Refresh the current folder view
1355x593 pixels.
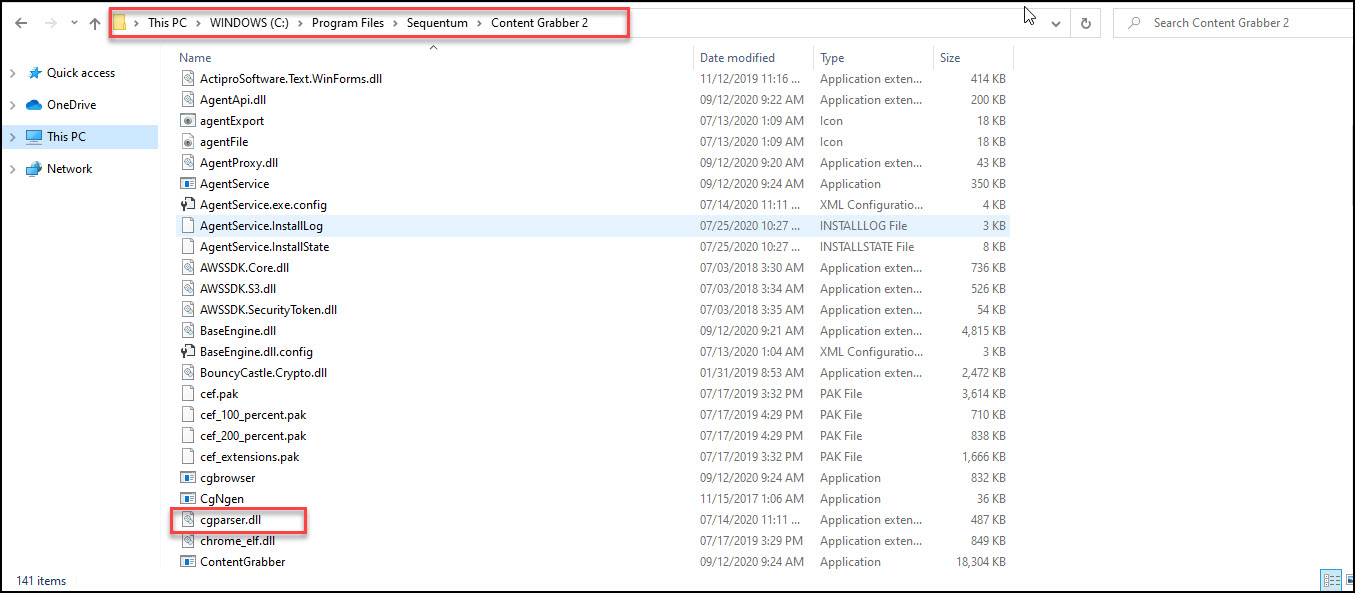pyautogui.click(x=1086, y=22)
